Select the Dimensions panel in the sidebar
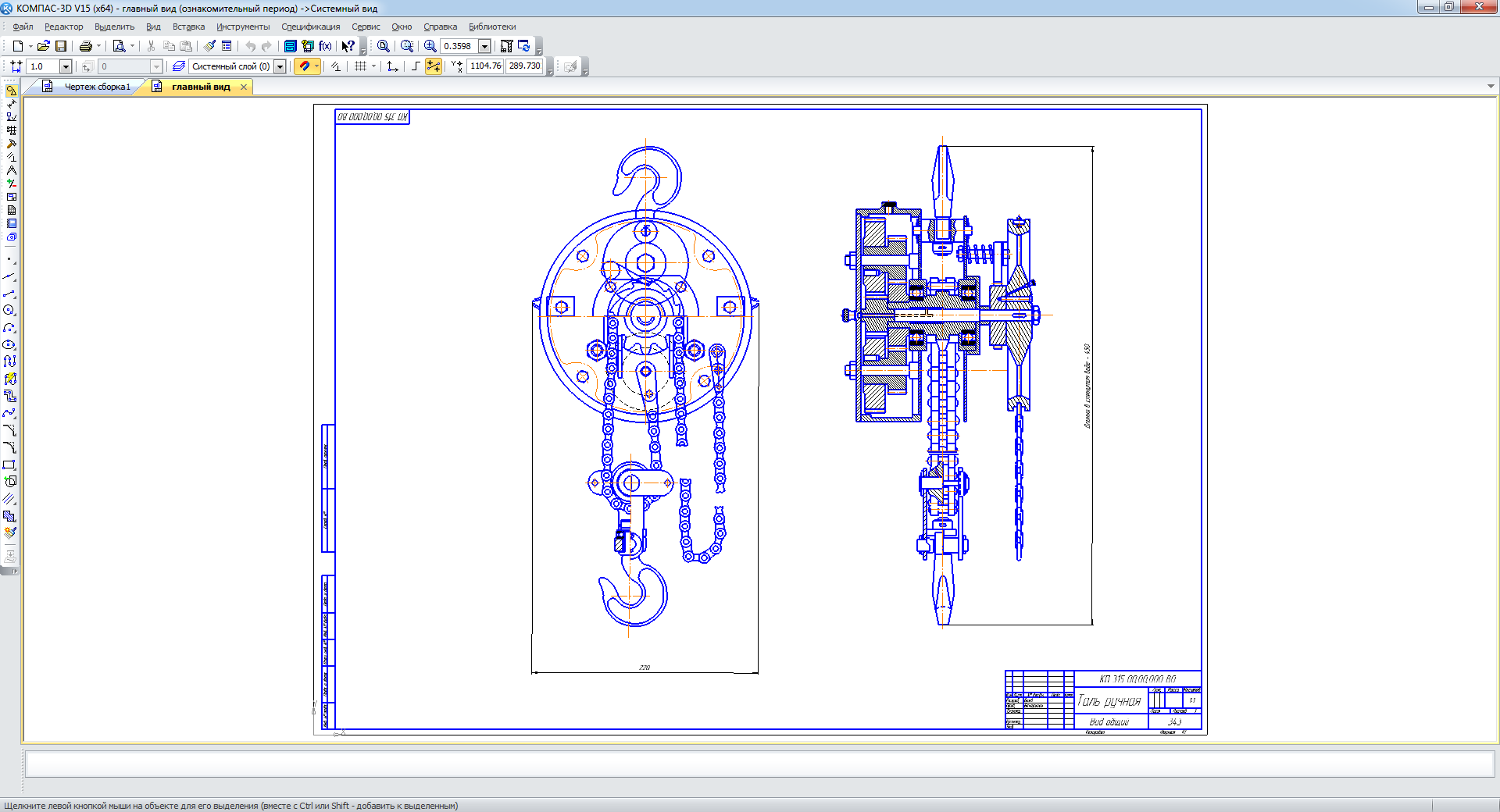This screenshot has width=1500, height=812. click(x=11, y=104)
